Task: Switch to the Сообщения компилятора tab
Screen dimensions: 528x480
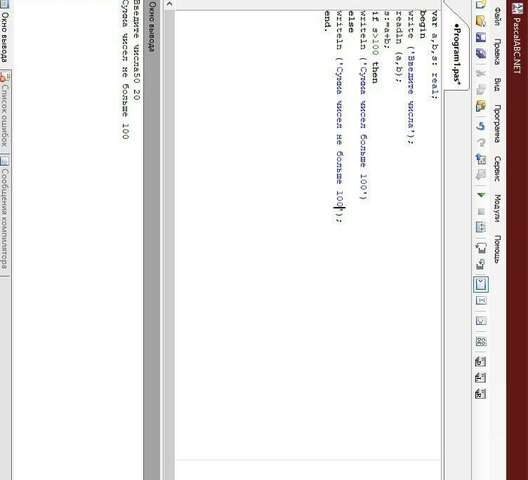Action: pyautogui.click(x=5, y=216)
